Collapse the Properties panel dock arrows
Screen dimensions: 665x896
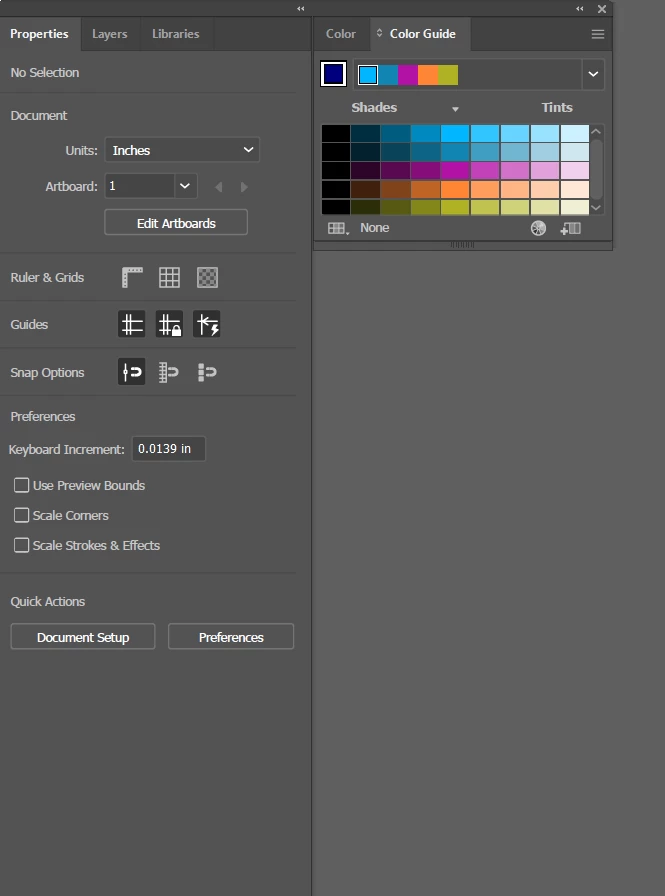pos(301,9)
